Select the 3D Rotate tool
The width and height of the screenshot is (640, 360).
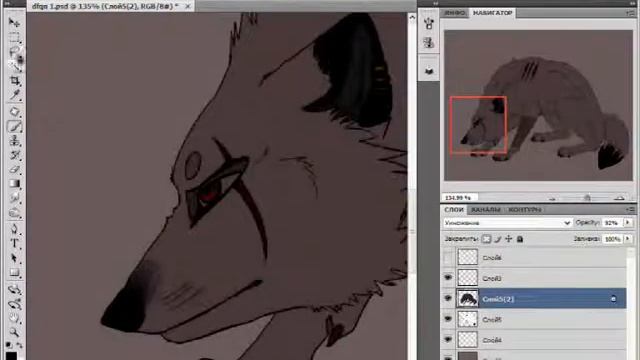(14, 289)
